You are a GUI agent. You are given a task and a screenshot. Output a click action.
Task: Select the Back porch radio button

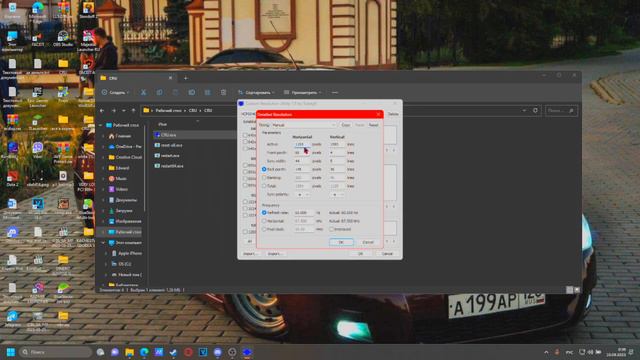click(264, 169)
